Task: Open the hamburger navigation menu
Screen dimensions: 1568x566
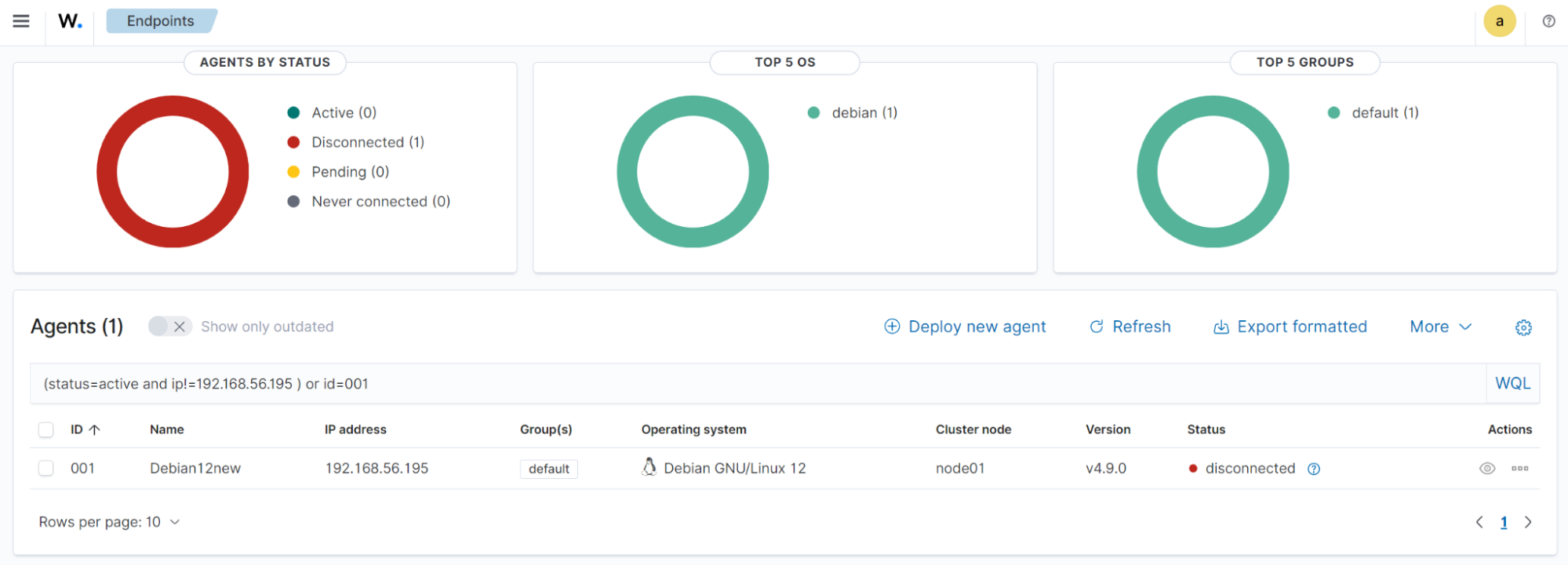Action: coord(21,21)
